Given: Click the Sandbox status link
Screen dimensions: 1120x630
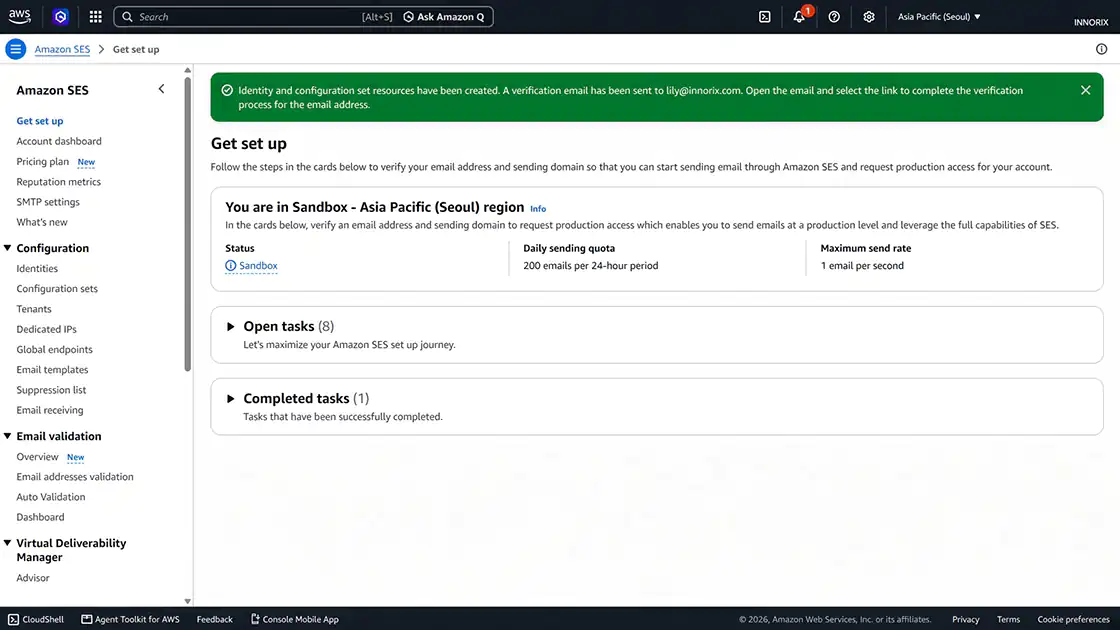Looking at the screenshot, I should [258, 266].
